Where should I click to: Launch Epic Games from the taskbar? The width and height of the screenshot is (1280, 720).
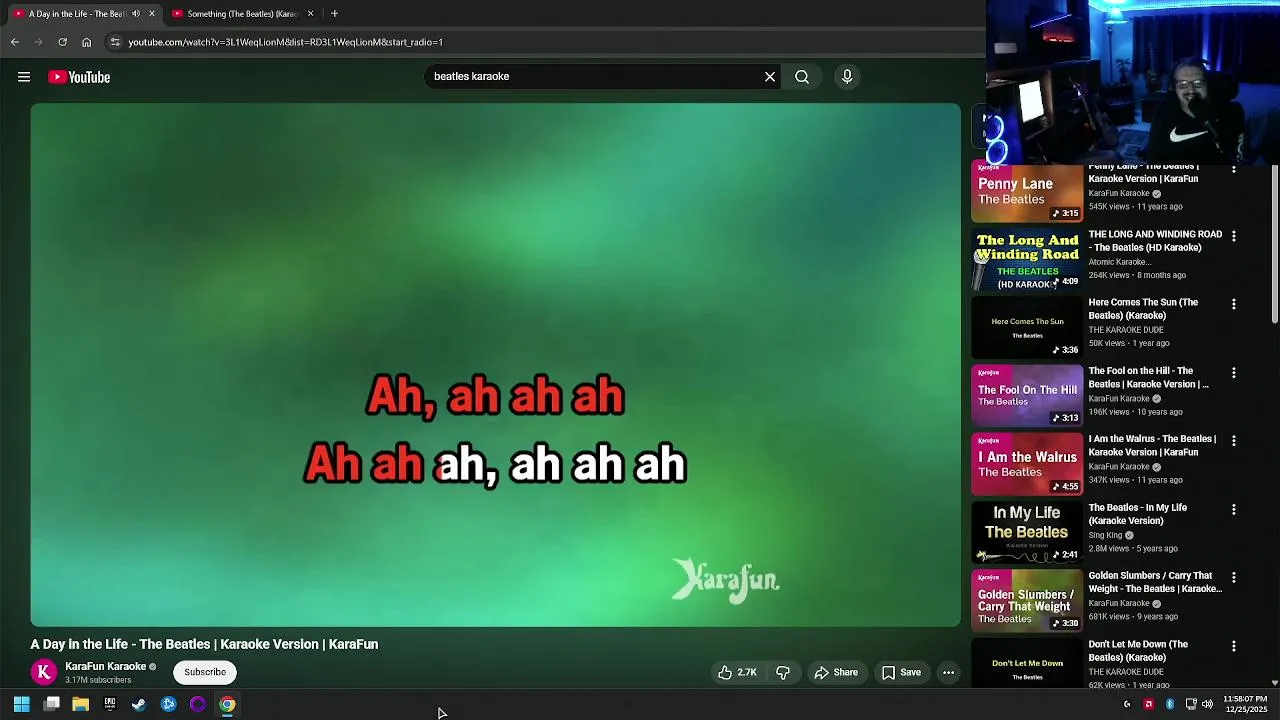point(110,704)
